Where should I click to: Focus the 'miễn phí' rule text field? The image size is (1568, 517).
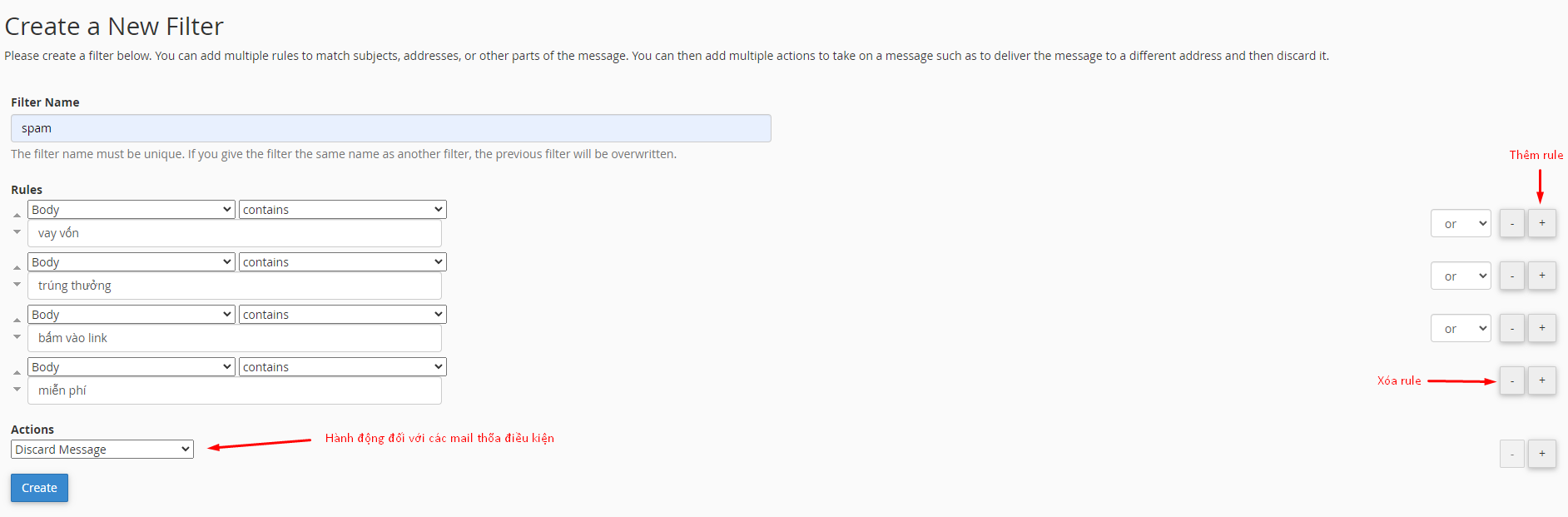pos(234,390)
